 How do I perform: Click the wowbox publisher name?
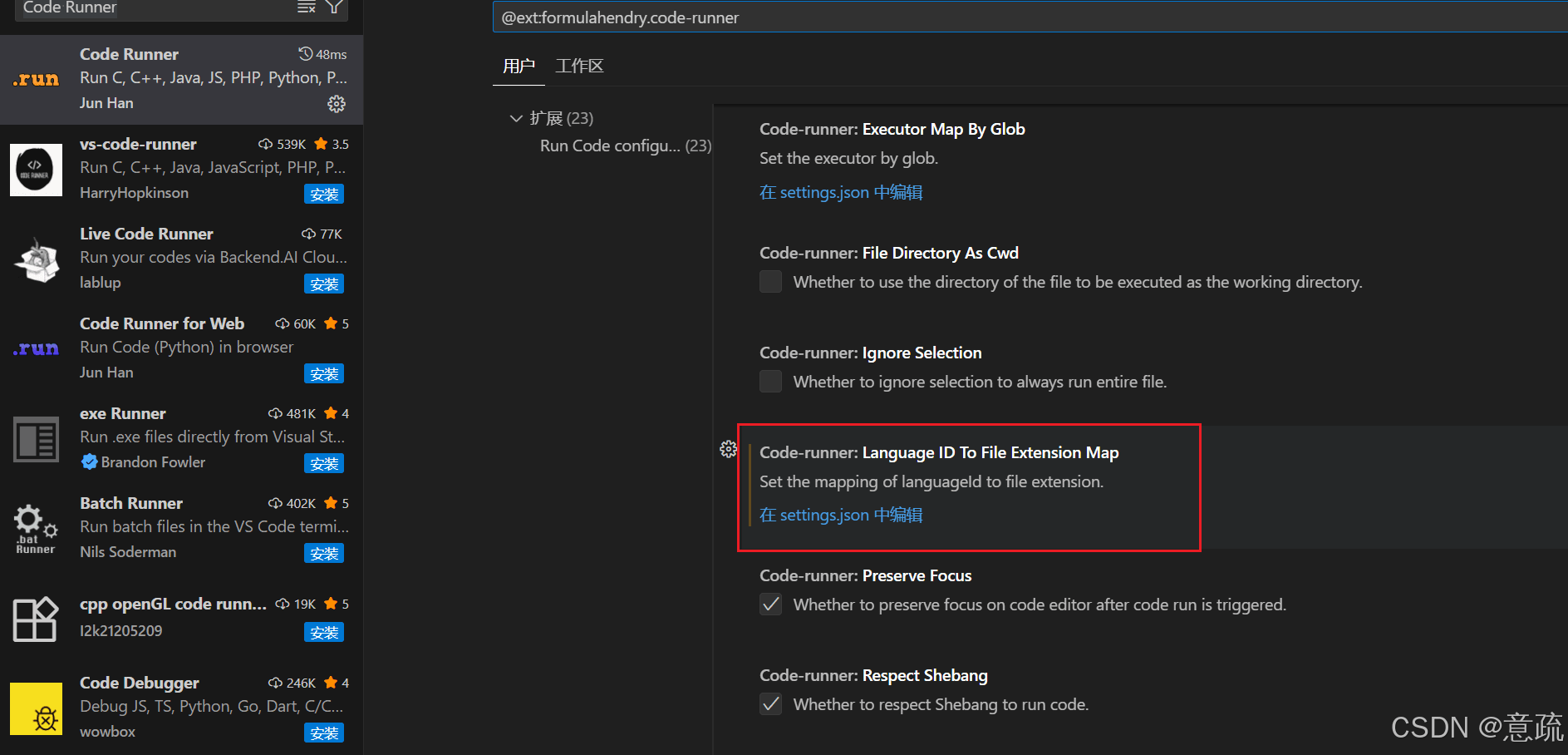click(107, 732)
